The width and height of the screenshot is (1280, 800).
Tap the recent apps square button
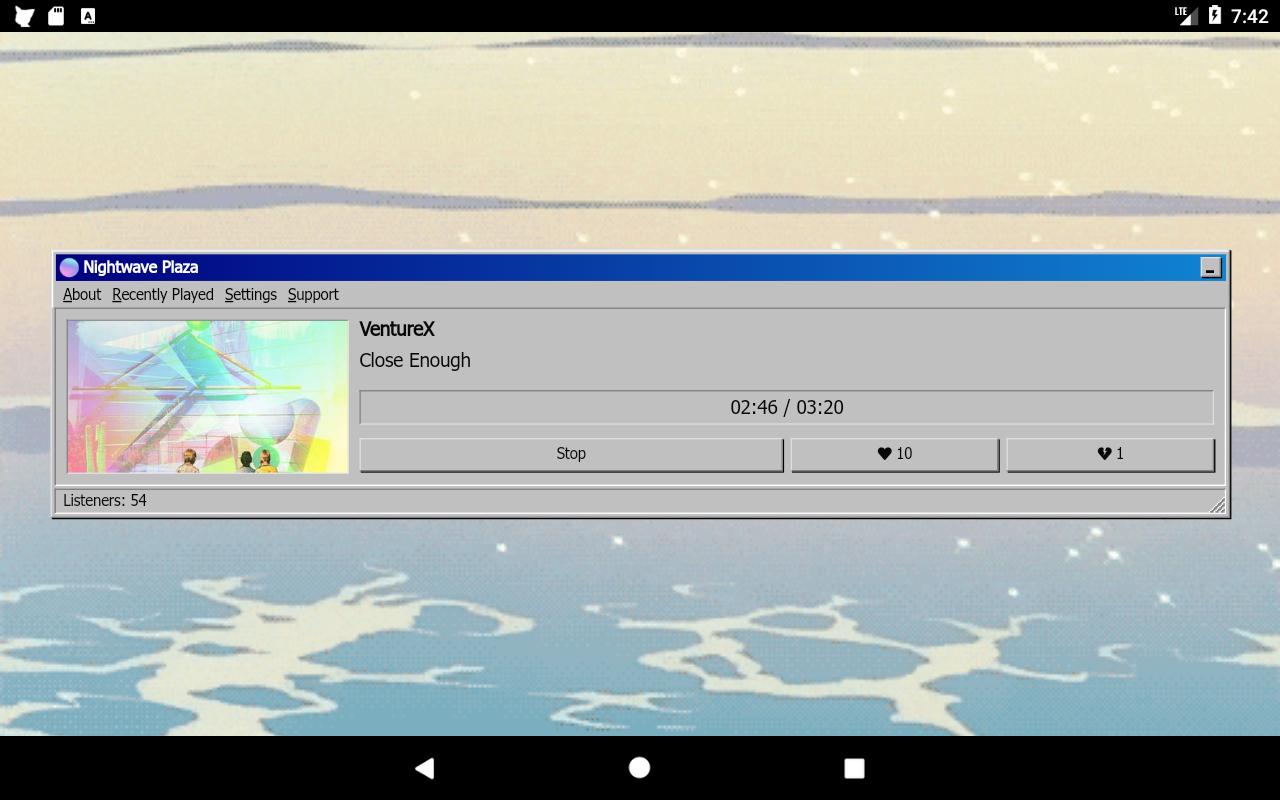click(x=854, y=768)
